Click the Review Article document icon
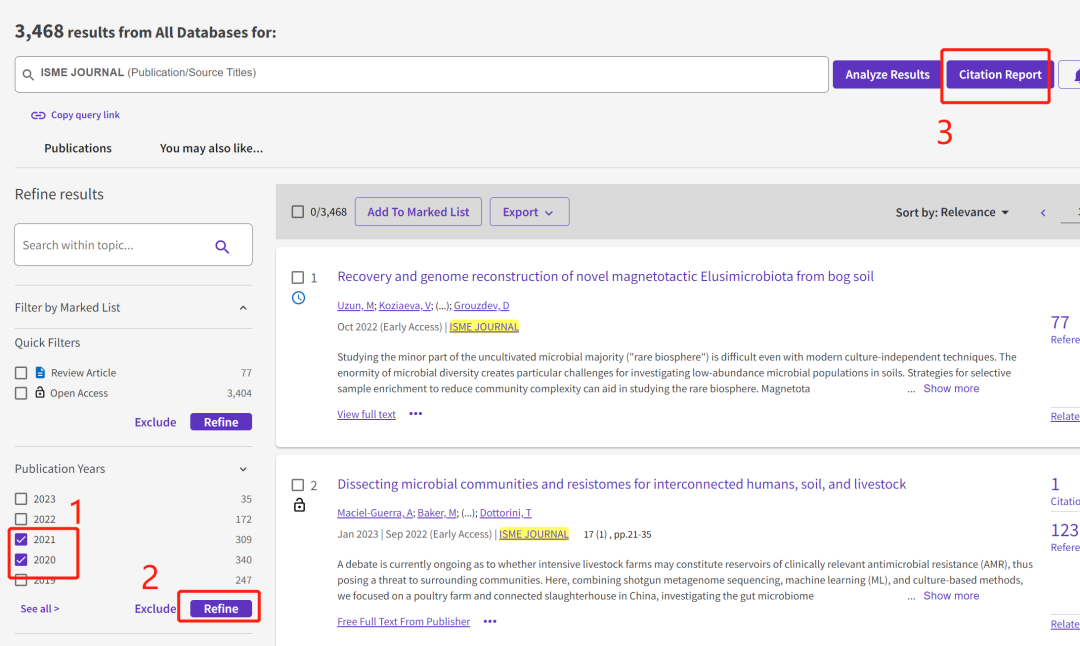The image size is (1080, 646). [x=40, y=373]
